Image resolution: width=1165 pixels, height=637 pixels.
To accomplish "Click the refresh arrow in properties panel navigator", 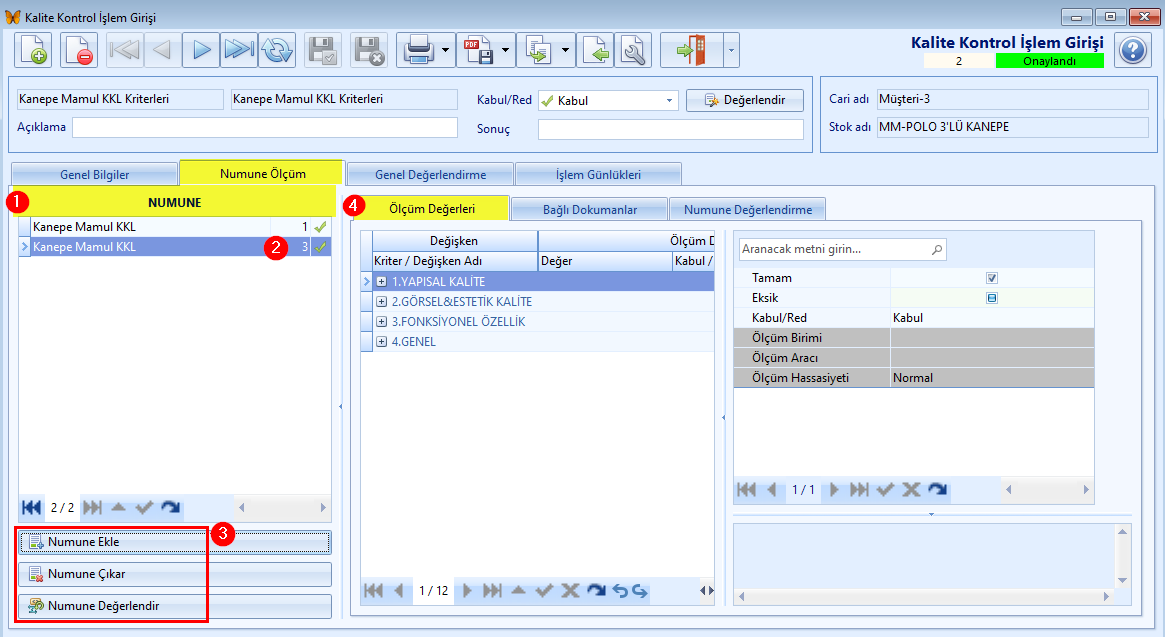I will point(938,490).
